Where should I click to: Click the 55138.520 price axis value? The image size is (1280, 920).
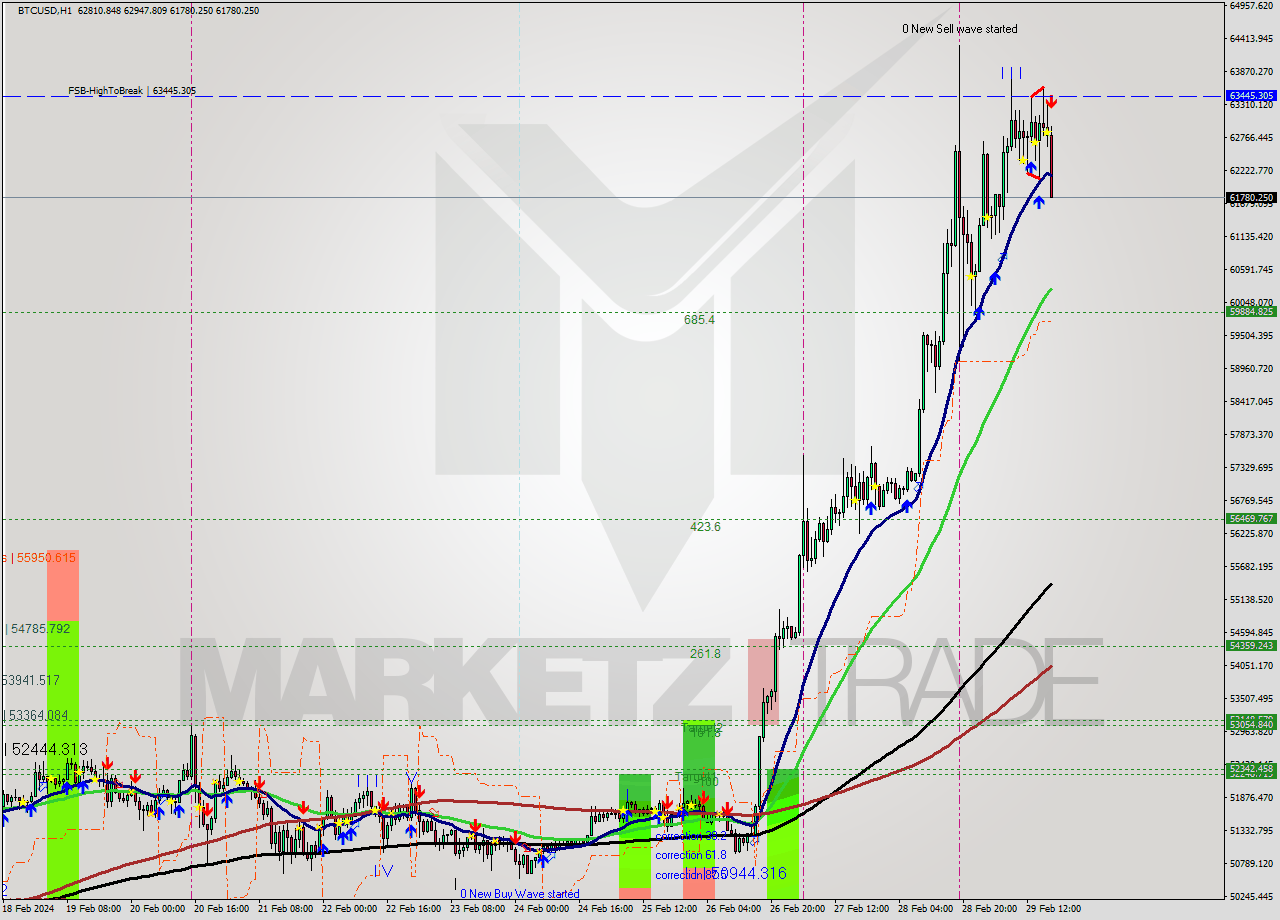(1251, 600)
